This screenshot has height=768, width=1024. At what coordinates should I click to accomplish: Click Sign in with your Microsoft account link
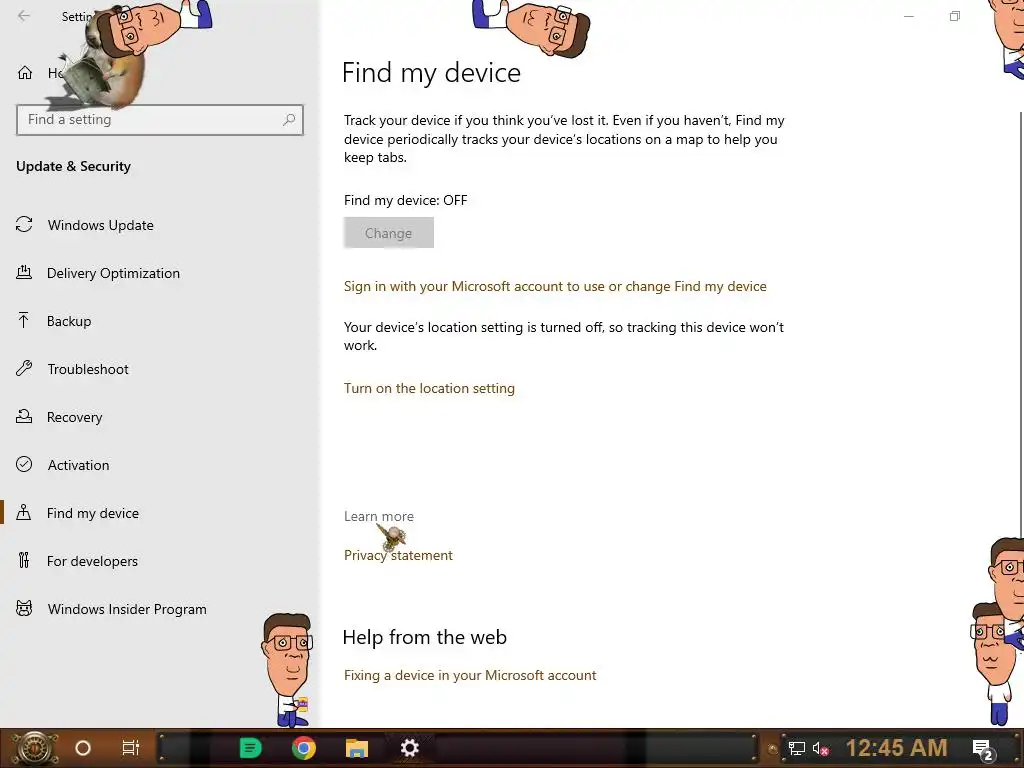pos(555,287)
